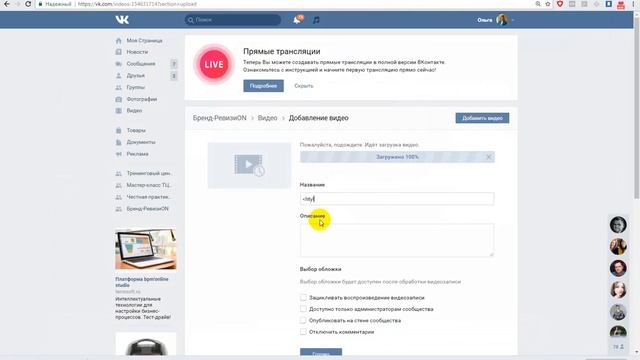Click the Загружено 100% progress bar
The image size is (640, 360).
397,157
